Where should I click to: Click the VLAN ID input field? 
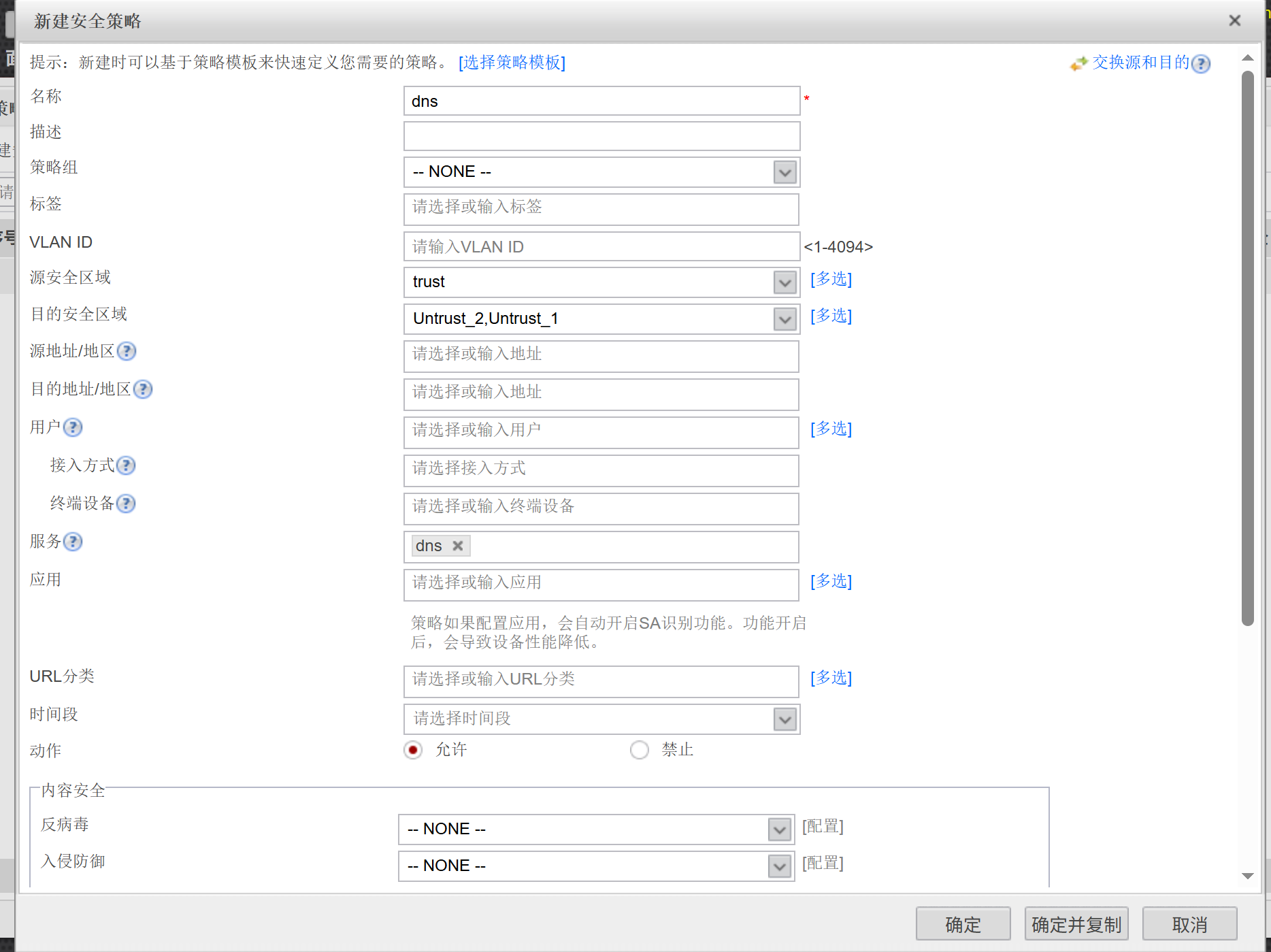click(x=601, y=246)
